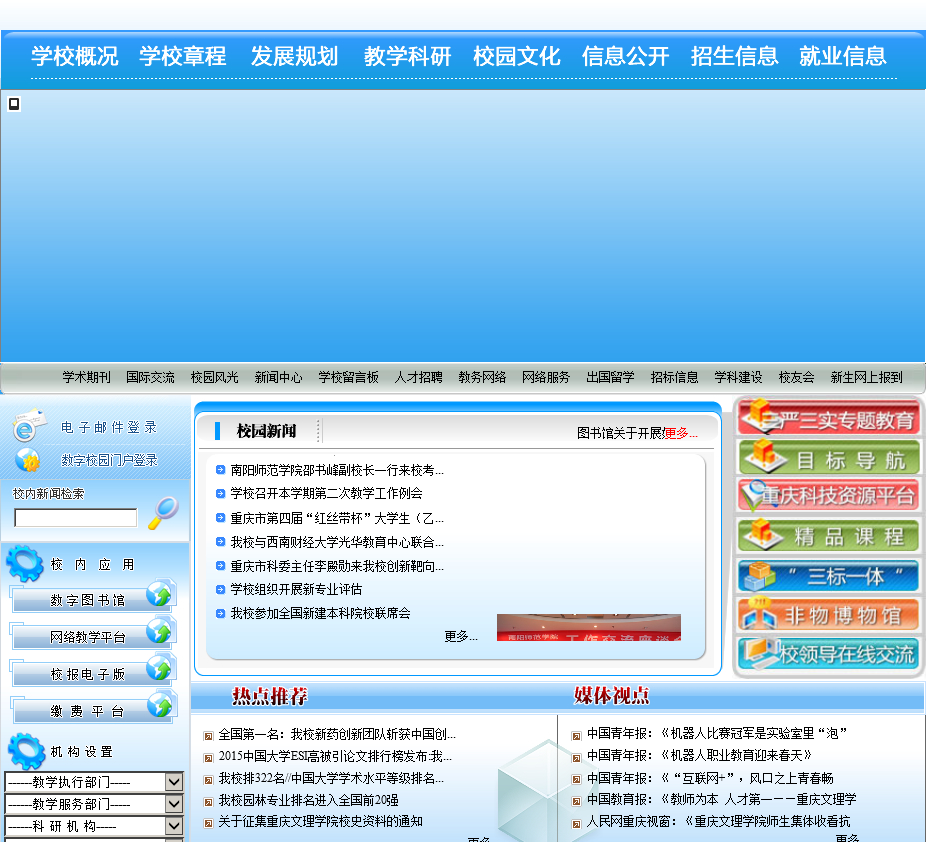Open the 非物博物馆 orange banner
Screen dimensions: 926x842
pyautogui.click(x=829, y=614)
